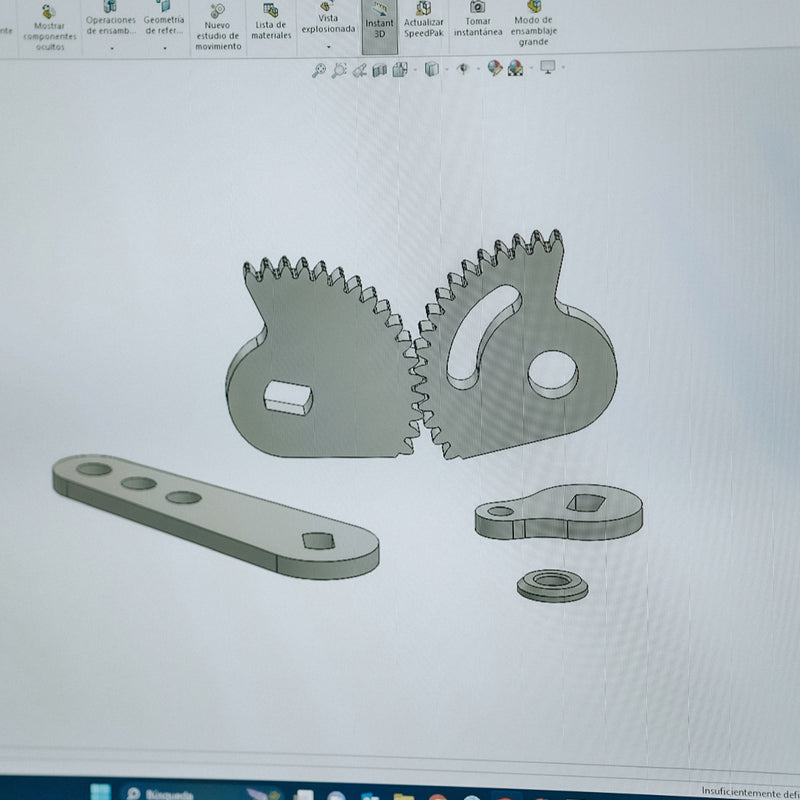The width and height of the screenshot is (800, 800).
Task: Click Vista explosionada command
Action: (328, 18)
